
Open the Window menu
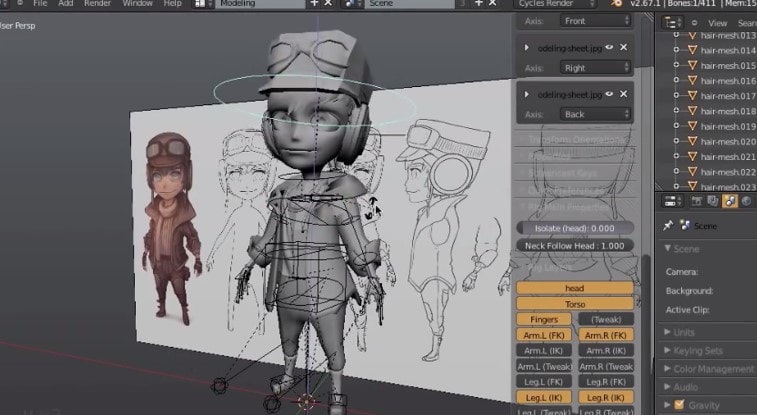pos(137,4)
